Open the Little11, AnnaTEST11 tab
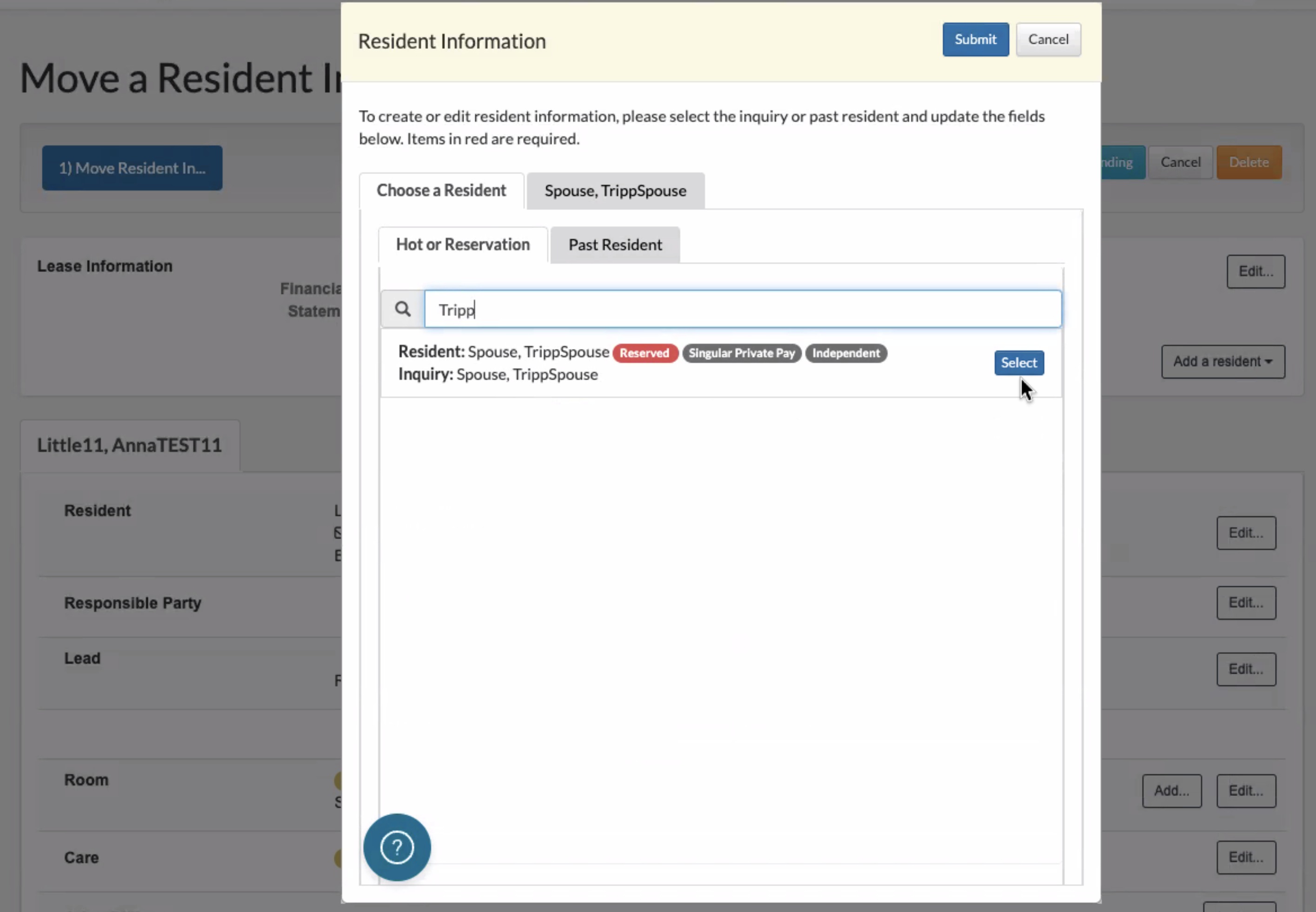Screen dimensions: 1316x912 click(x=130, y=445)
